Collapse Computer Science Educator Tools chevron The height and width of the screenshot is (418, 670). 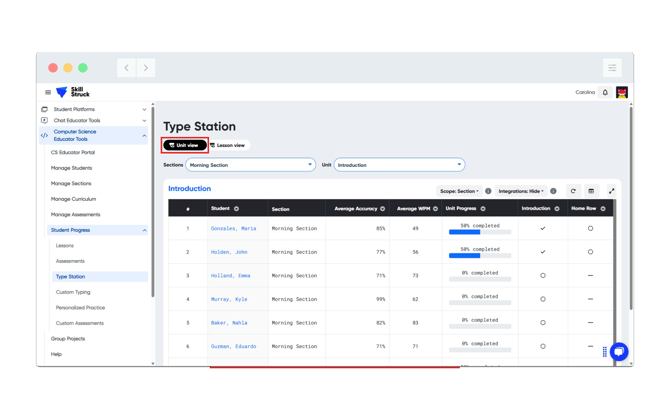(144, 135)
